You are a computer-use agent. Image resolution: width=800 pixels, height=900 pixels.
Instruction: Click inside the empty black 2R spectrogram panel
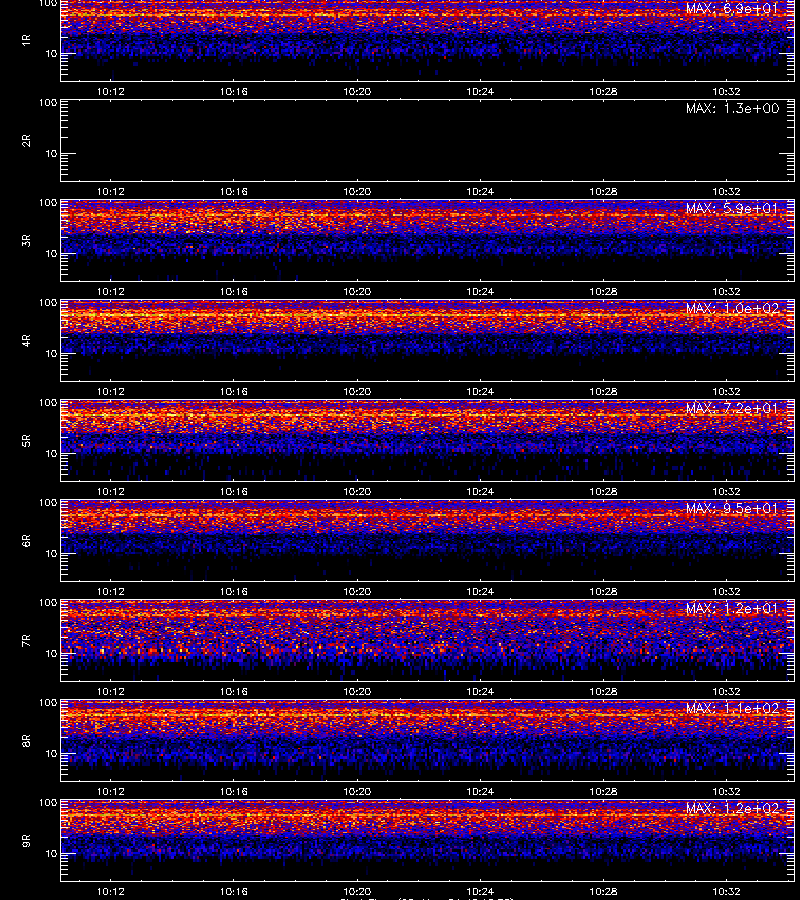pyautogui.click(x=427, y=141)
